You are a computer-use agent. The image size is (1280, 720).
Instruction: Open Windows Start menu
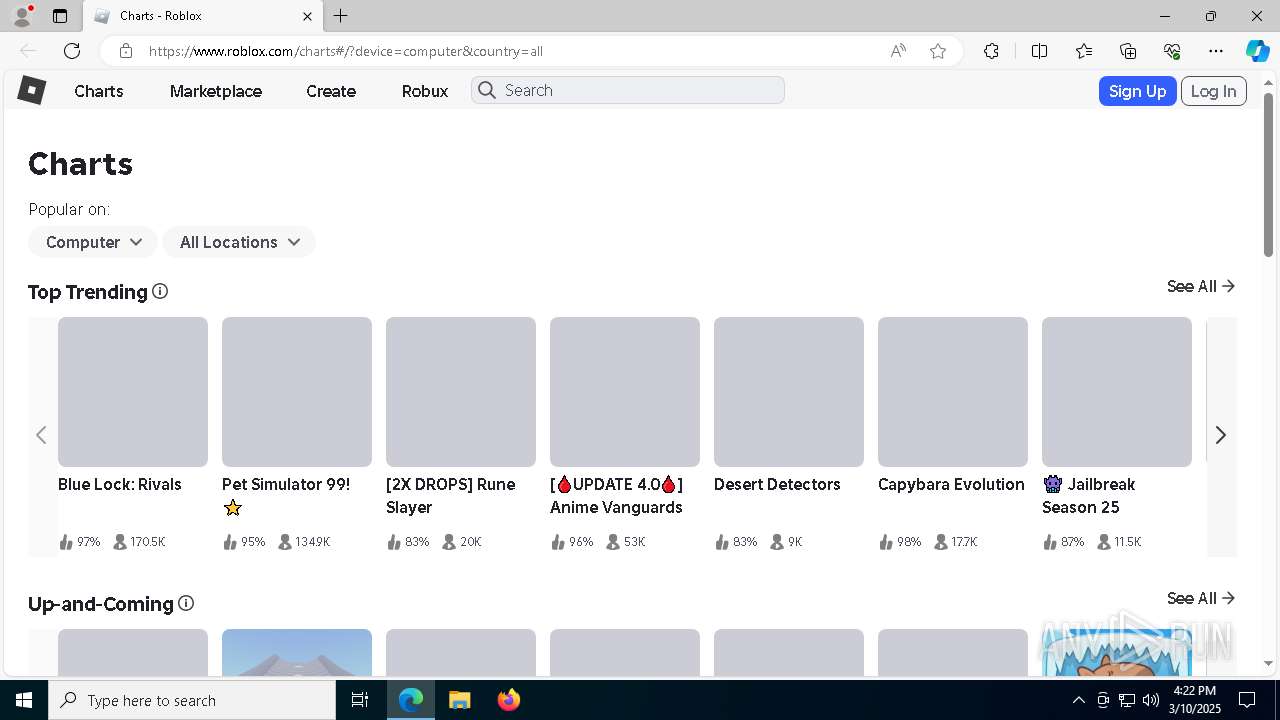24,700
